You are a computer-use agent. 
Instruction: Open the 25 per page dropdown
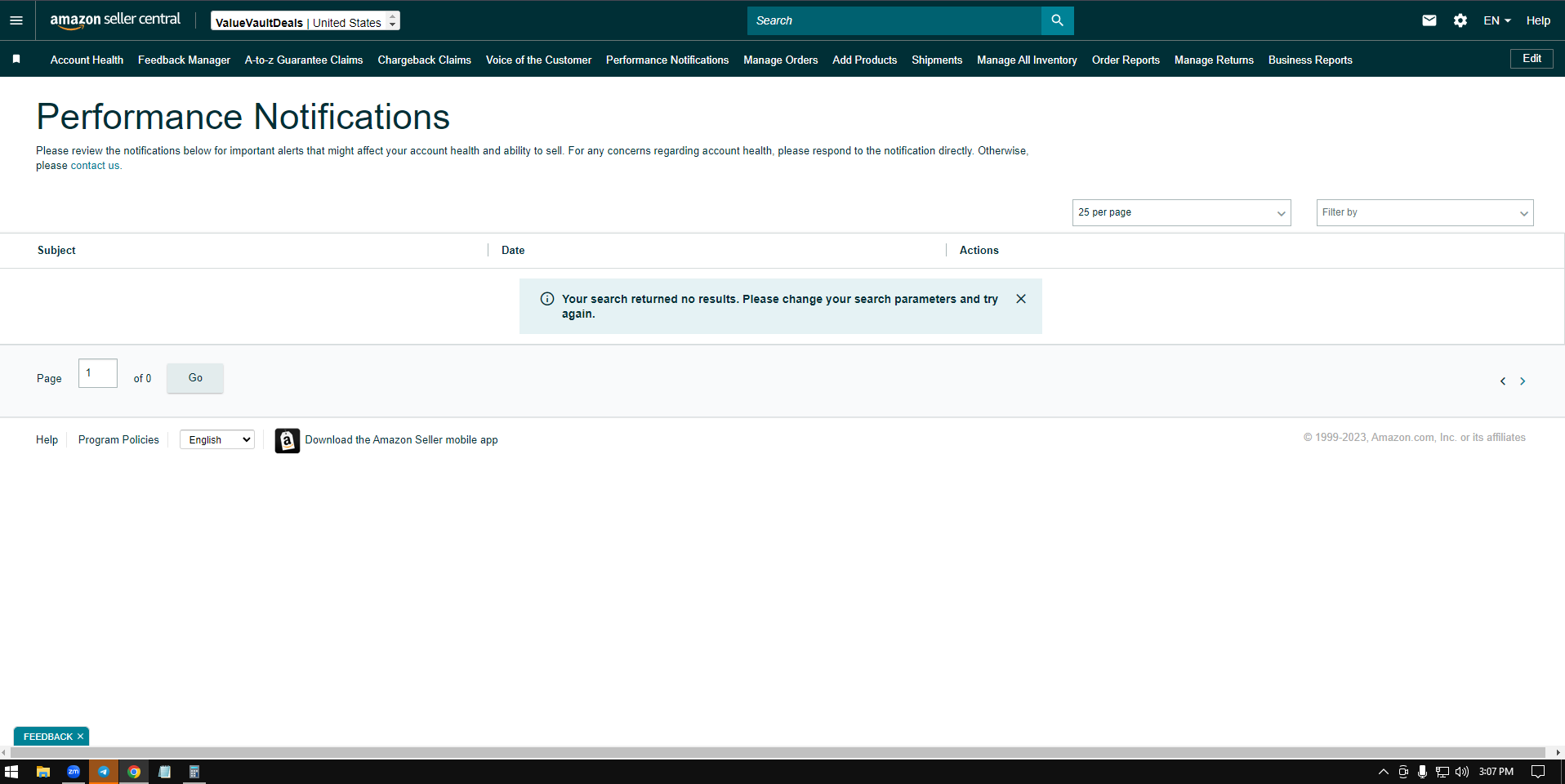(x=1181, y=212)
